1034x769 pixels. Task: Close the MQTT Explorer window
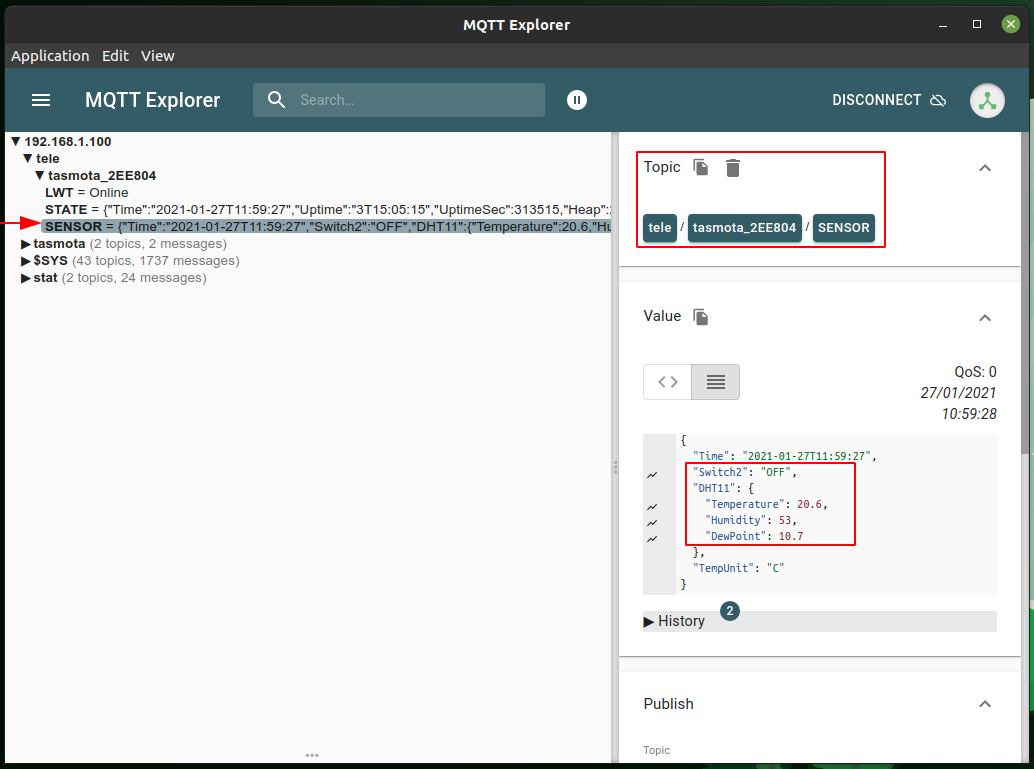tap(1010, 24)
